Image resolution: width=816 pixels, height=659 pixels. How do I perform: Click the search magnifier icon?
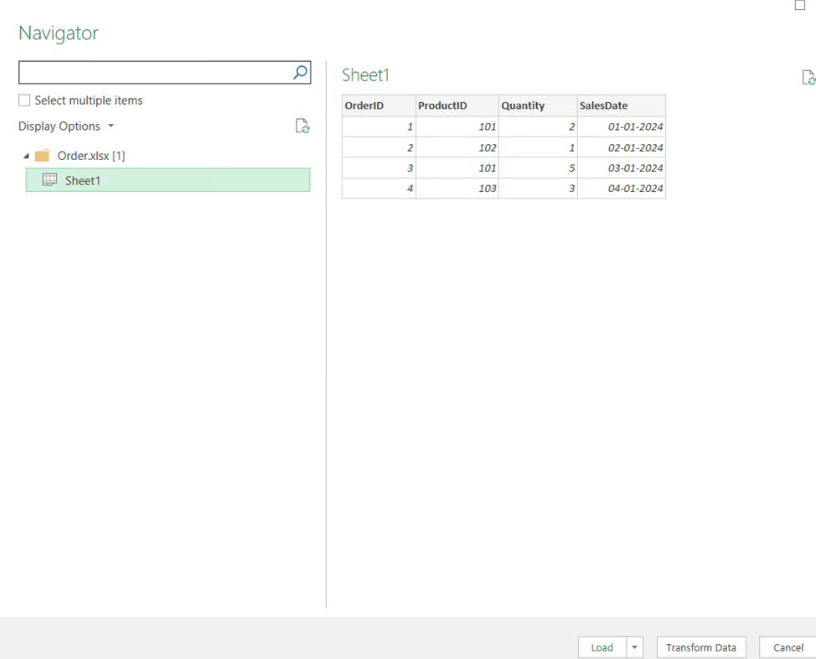pos(299,72)
